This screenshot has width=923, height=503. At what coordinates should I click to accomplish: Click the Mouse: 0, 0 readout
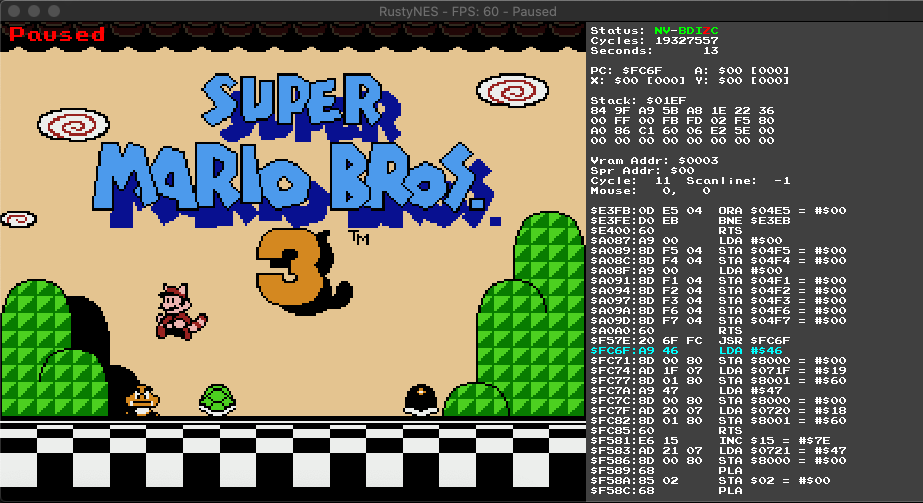[x=650, y=191]
